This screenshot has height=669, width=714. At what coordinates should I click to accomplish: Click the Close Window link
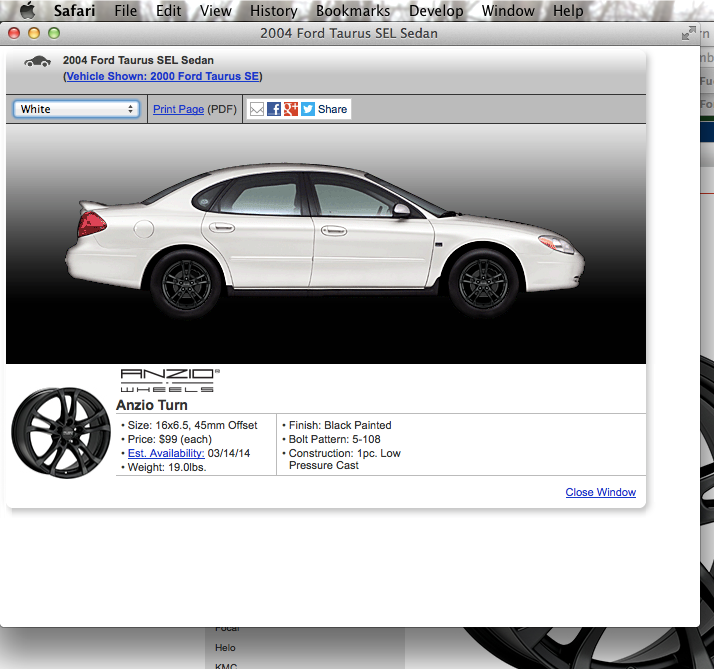tap(601, 492)
